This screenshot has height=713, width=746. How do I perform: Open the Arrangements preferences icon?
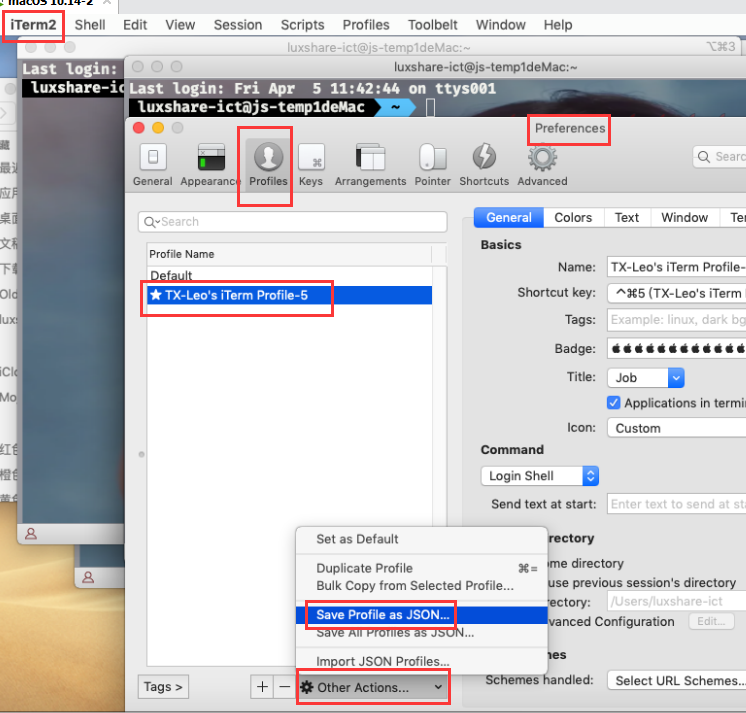pyautogui.click(x=370, y=165)
